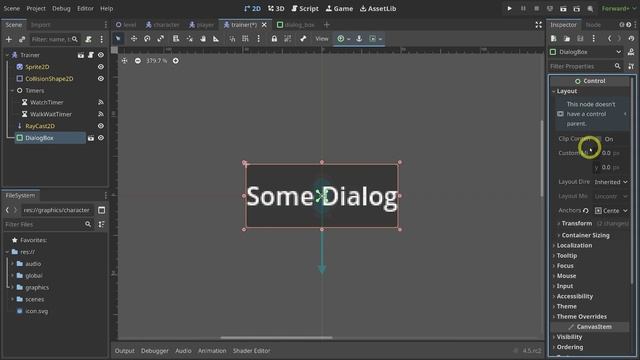The width and height of the screenshot is (640, 360).
Task: Toggle distraction-free mode expand icon
Action: coord(538,25)
